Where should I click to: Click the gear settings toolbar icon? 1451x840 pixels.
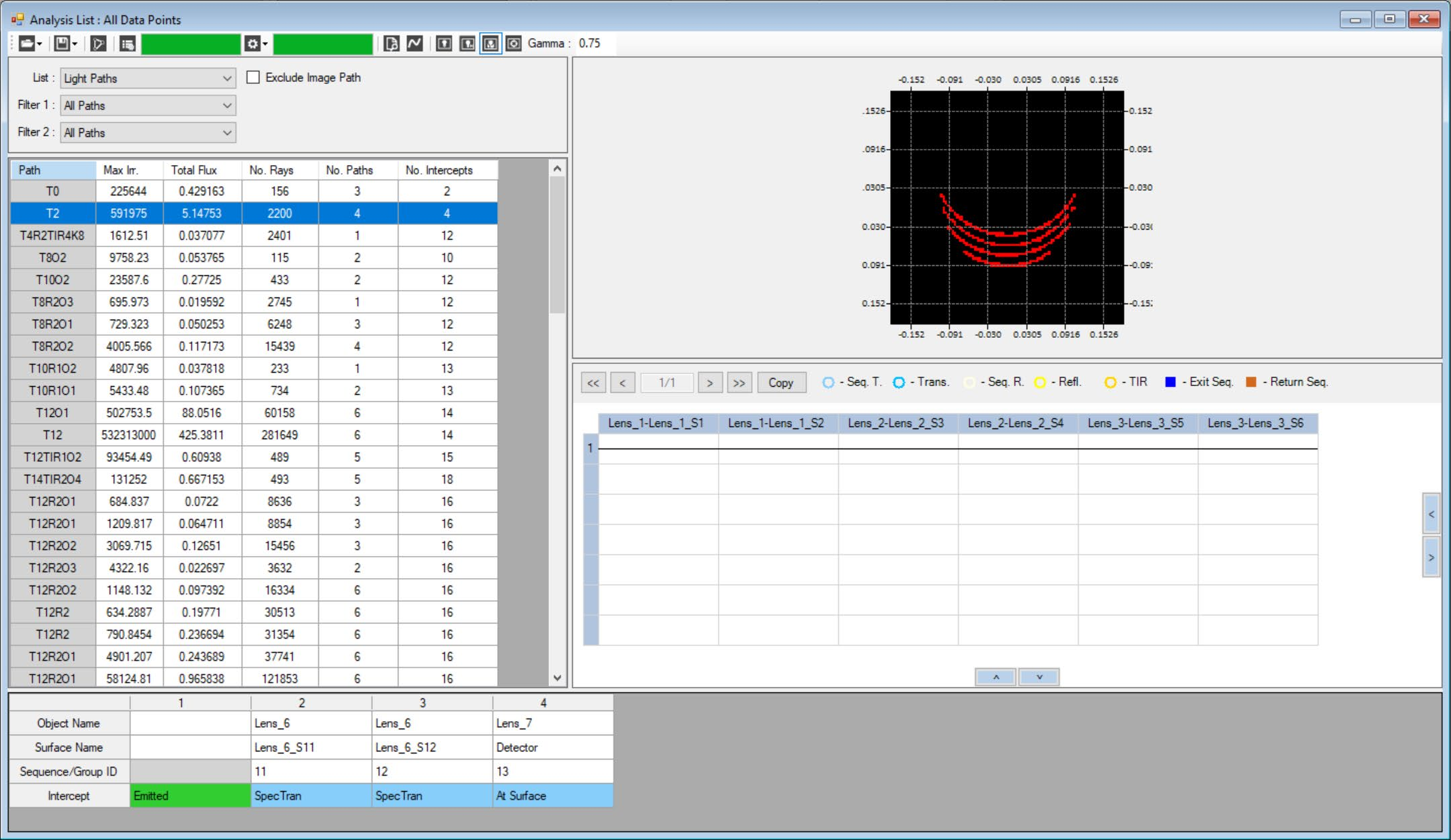pyautogui.click(x=253, y=44)
